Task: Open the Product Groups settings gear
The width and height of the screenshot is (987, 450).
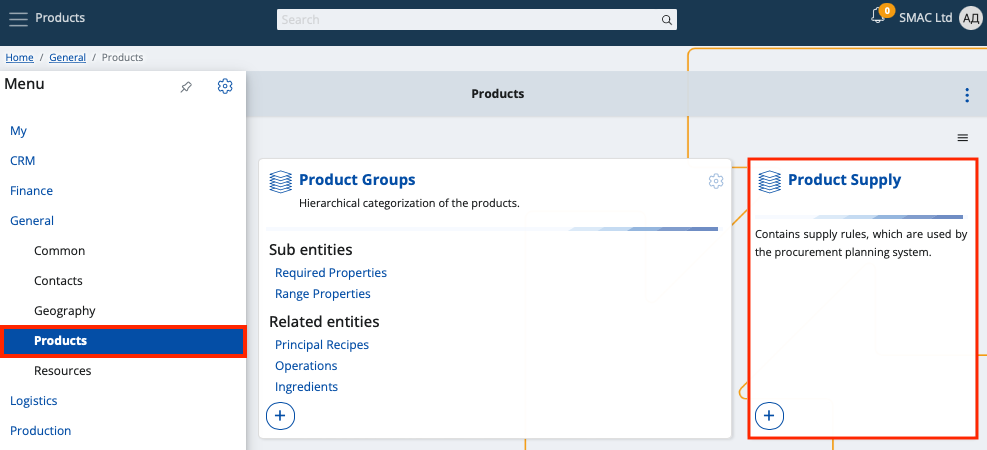Action: [x=715, y=181]
